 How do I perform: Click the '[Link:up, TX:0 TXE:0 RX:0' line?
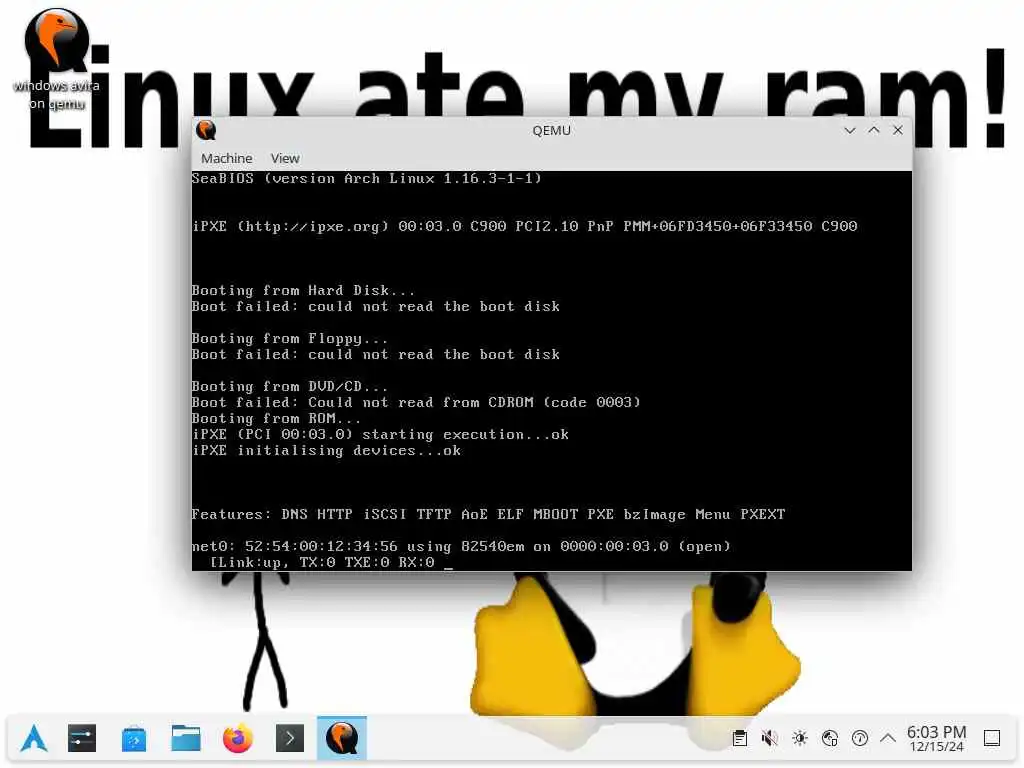pos(322,562)
